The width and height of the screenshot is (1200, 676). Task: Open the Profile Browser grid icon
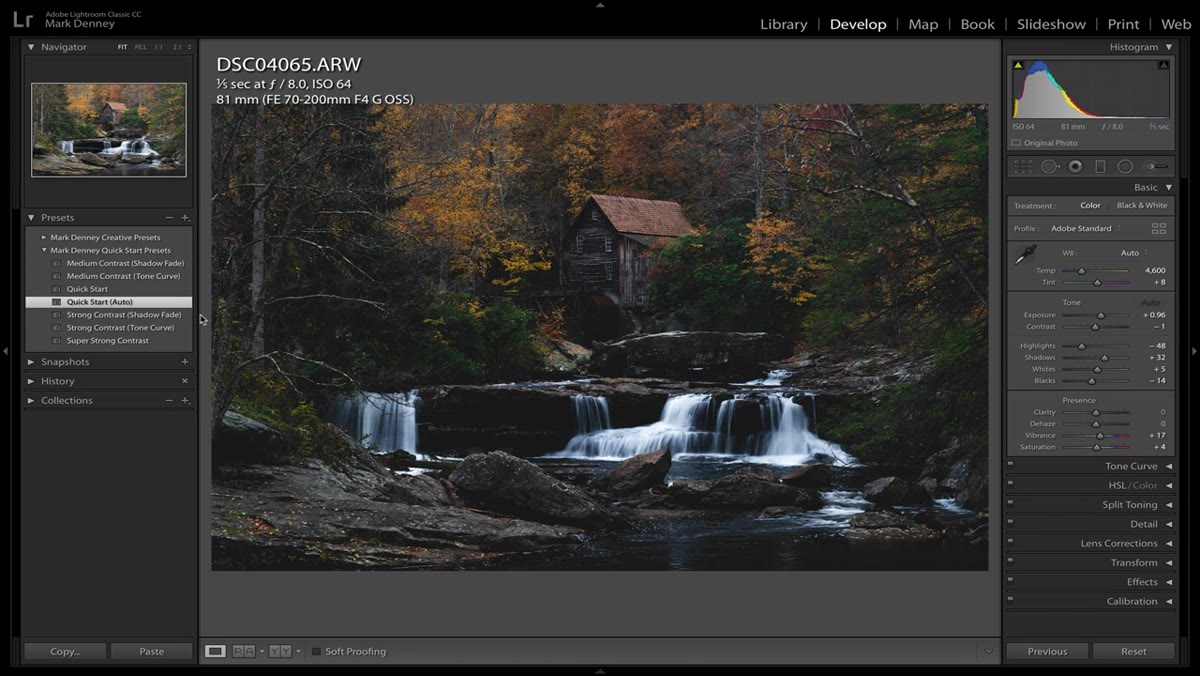[1159, 229]
